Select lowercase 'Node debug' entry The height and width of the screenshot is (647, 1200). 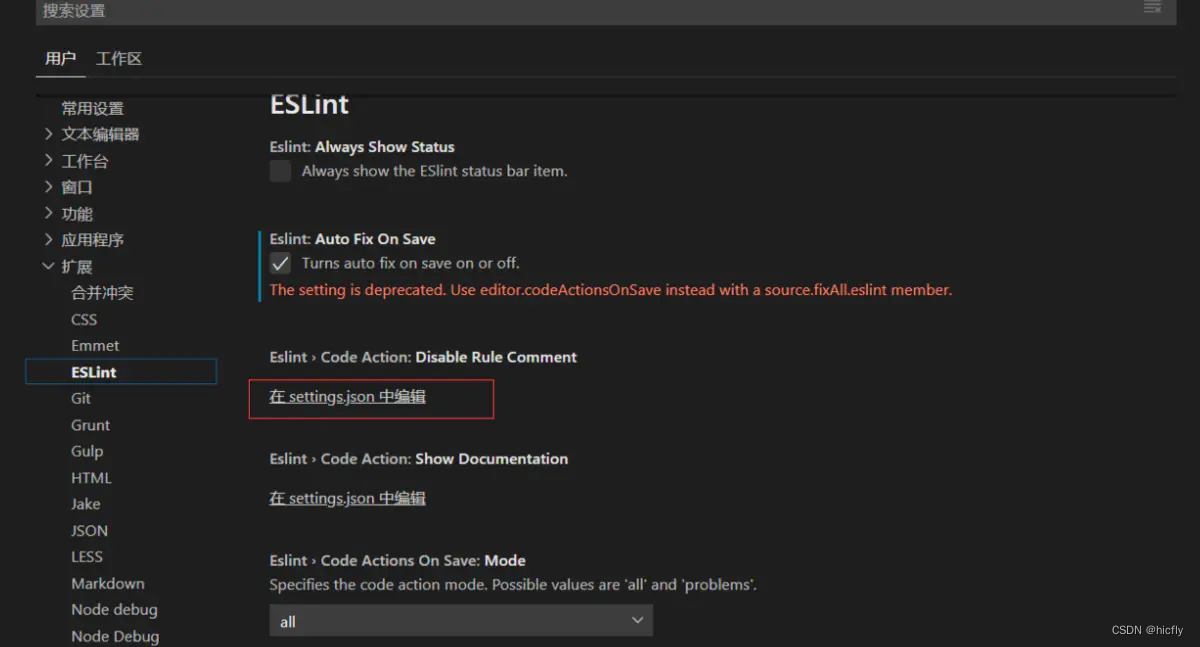tap(114, 610)
